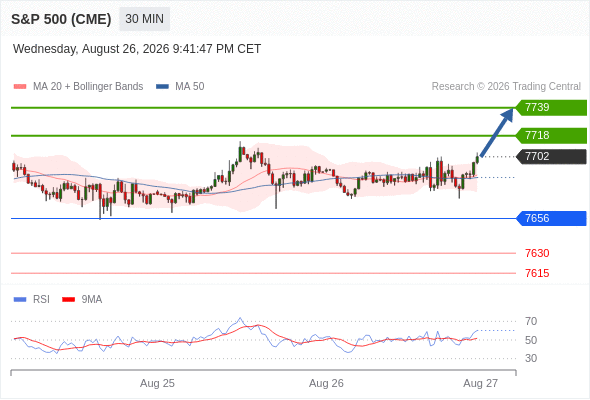Click the green 7739 resistance label

551,108
